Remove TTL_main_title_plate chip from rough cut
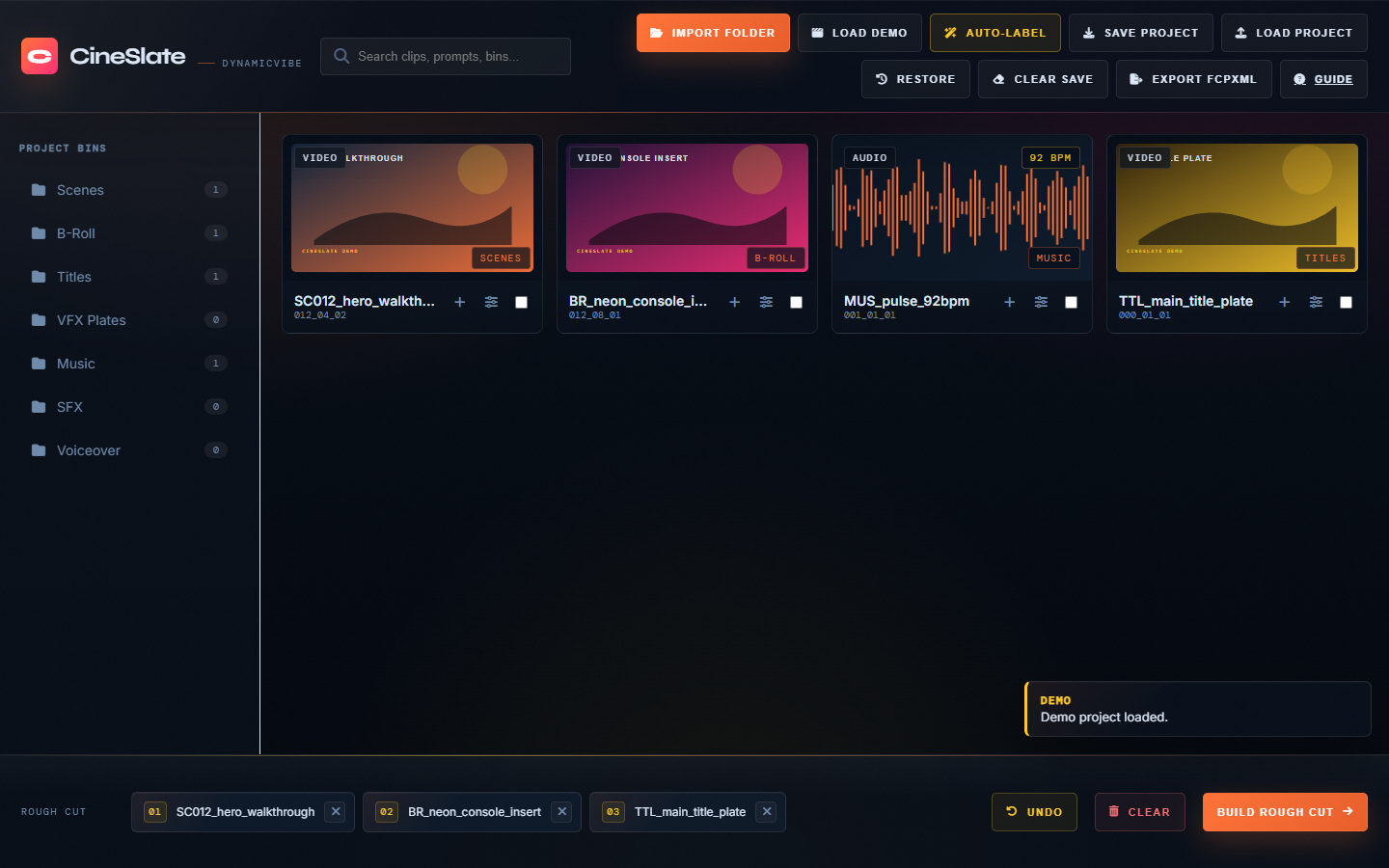Image resolution: width=1389 pixels, height=868 pixels. coord(767,812)
